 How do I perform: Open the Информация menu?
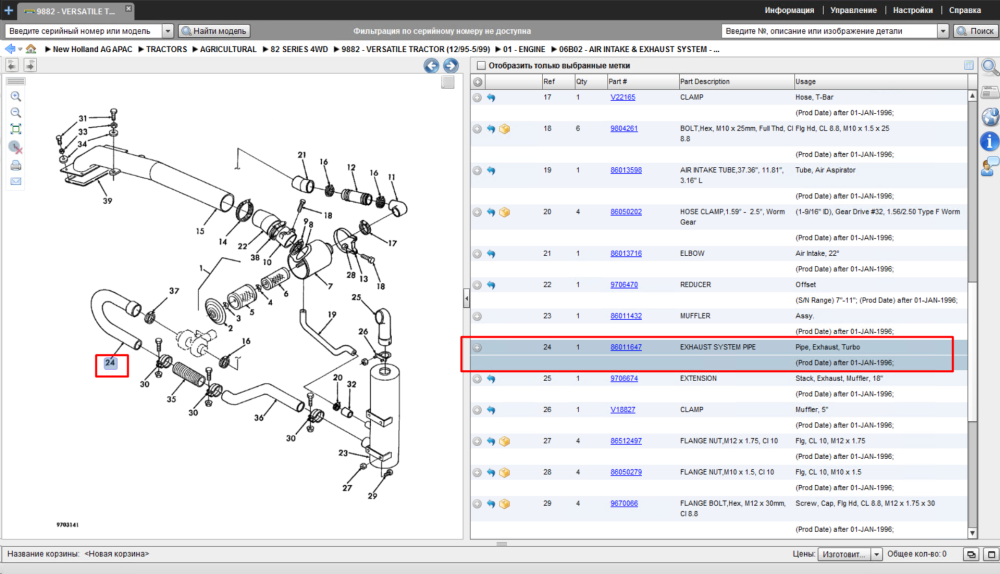pyautogui.click(x=789, y=10)
